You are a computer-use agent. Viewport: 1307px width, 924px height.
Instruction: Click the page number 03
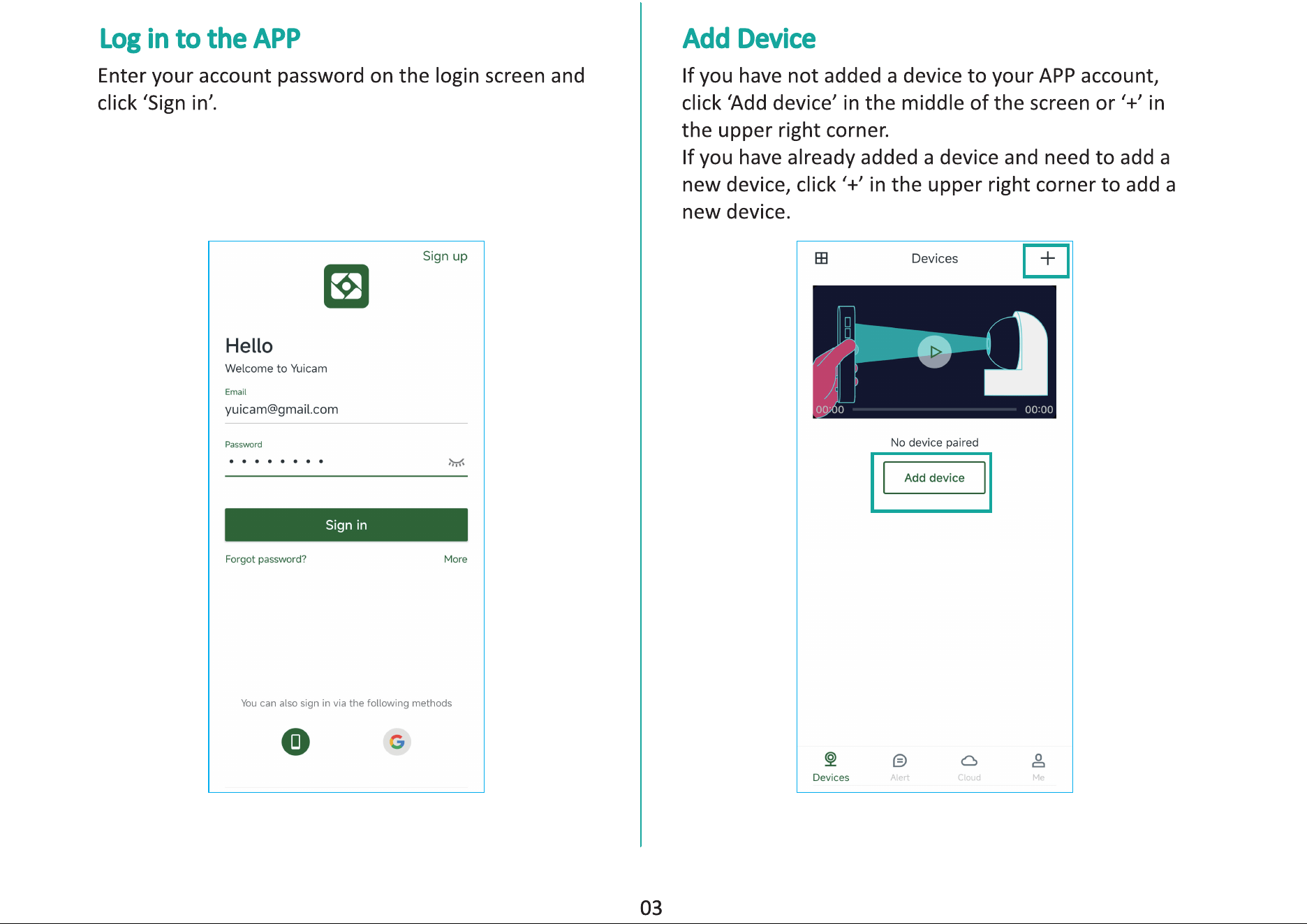pos(651,907)
